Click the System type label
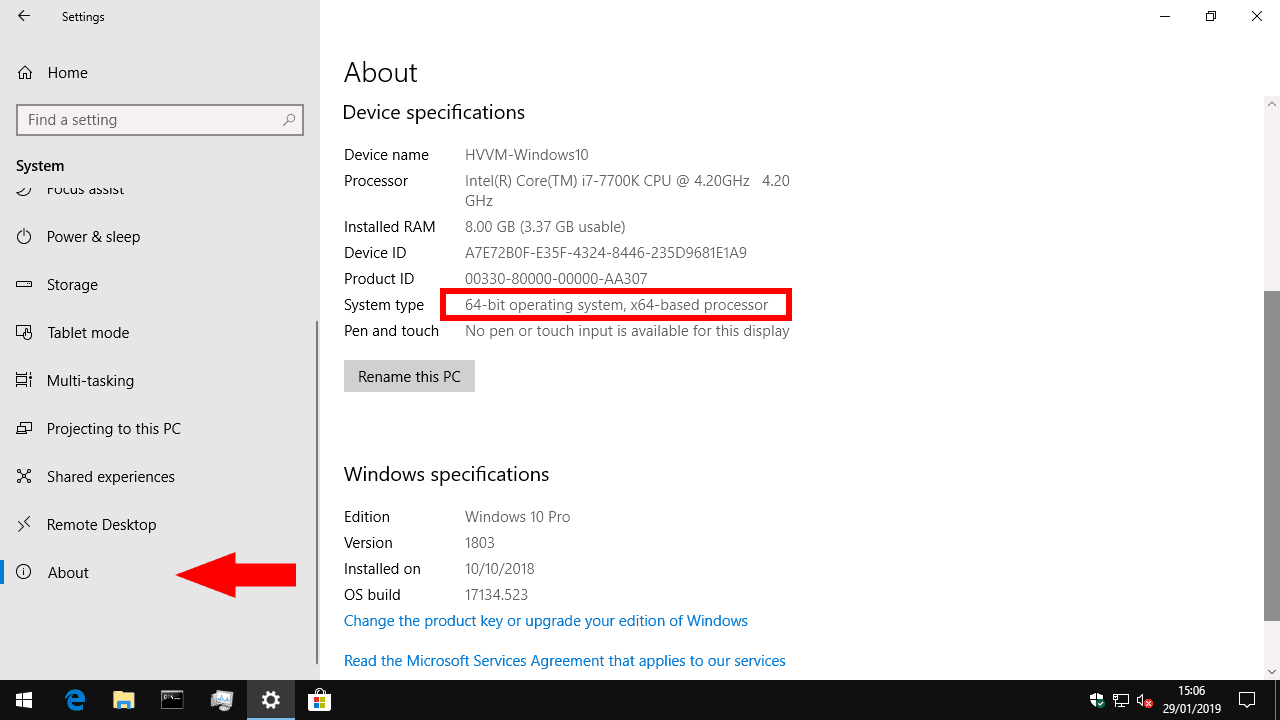 coord(384,305)
